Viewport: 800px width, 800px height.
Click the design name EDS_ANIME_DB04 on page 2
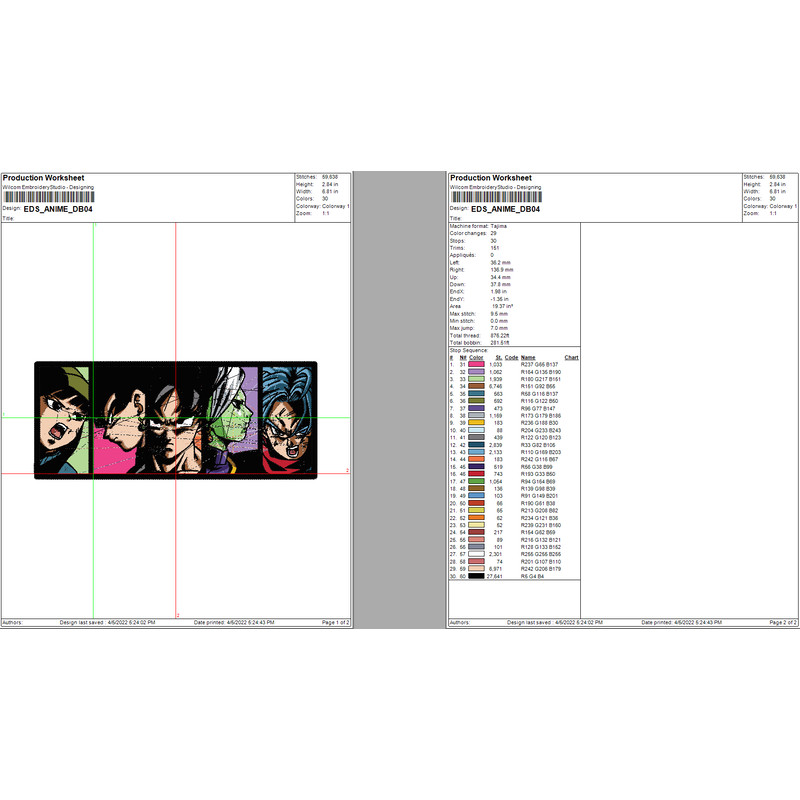click(505, 211)
